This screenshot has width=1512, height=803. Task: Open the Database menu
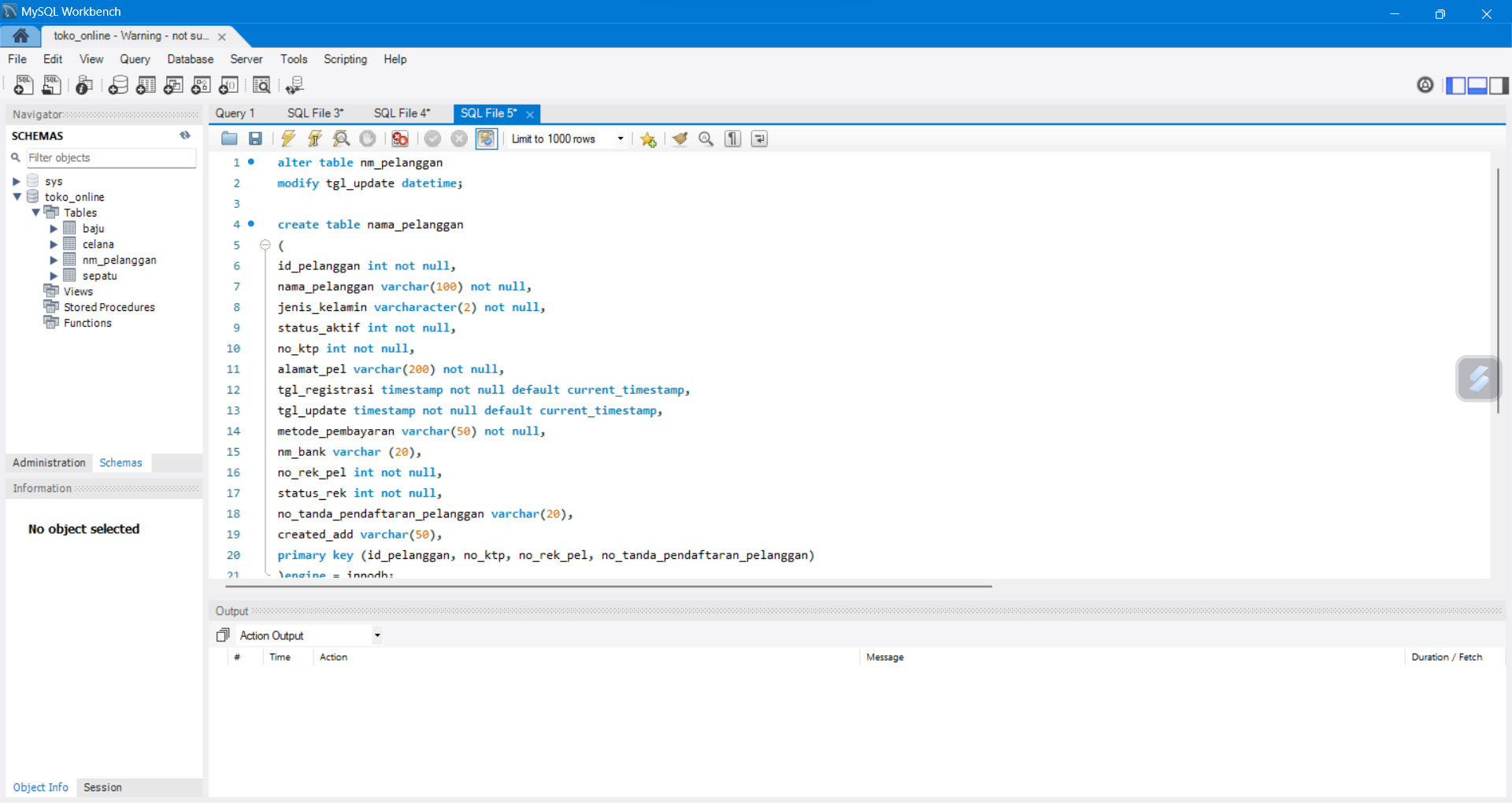[x=190, y=59]
